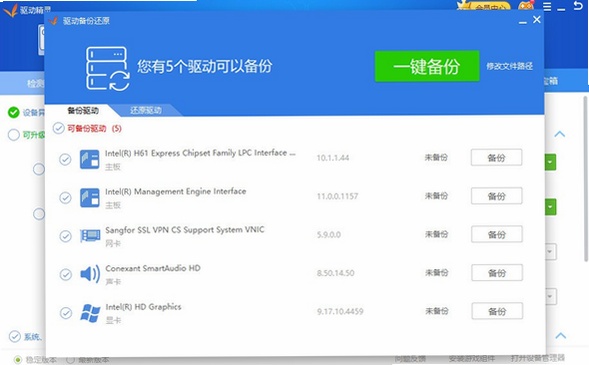Uncheck the Intel H61 Express Chipset driver
Screen dimensions: 589x365
65,159
